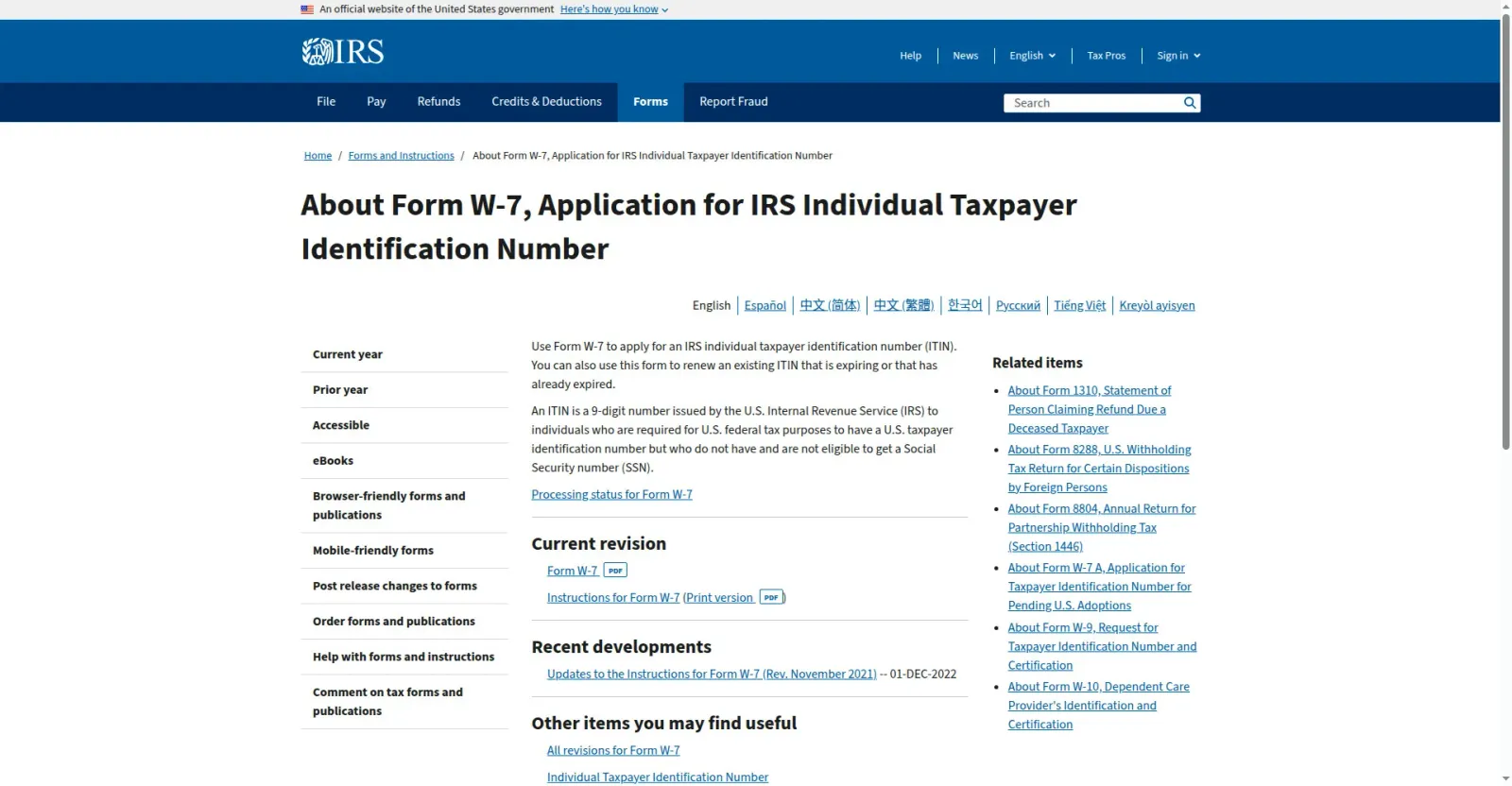Select Prior year in sidebar
The width and height of the screenshot is (1512, 786).
[x=404, y=390]
